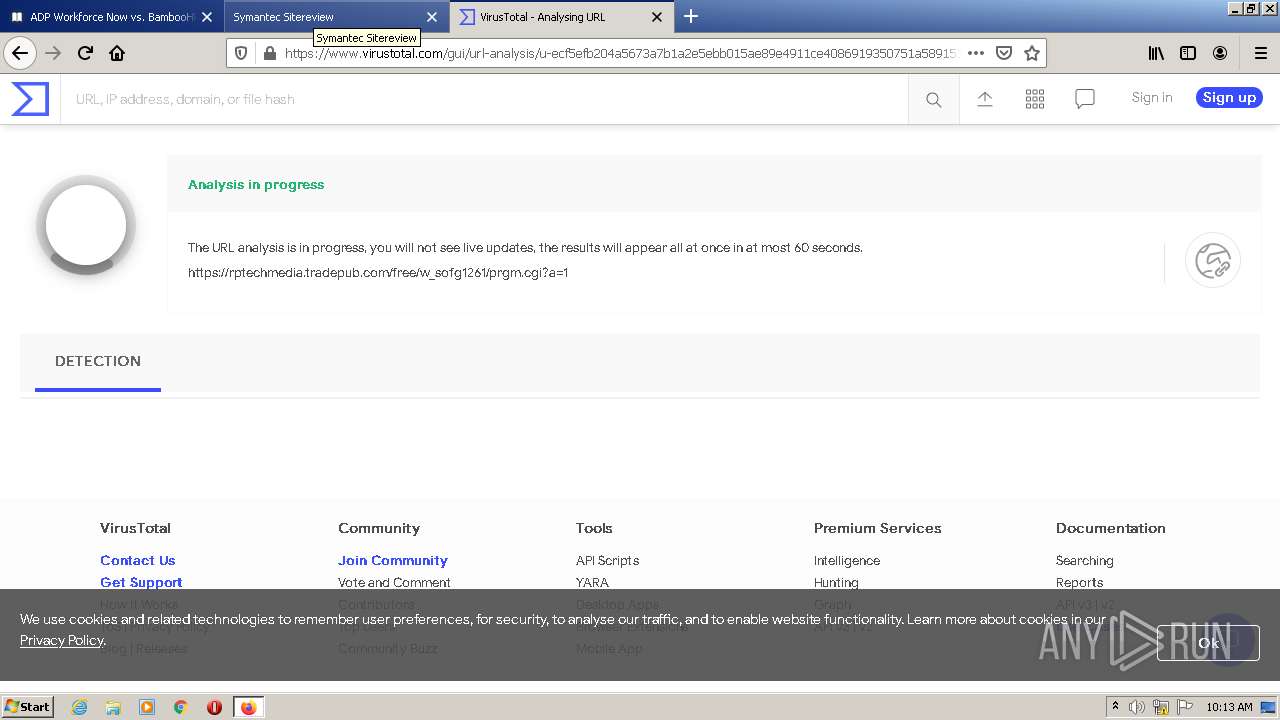Screen dimensions: 1280x720
Task: Reload the current page
Action: pos(85,53)
